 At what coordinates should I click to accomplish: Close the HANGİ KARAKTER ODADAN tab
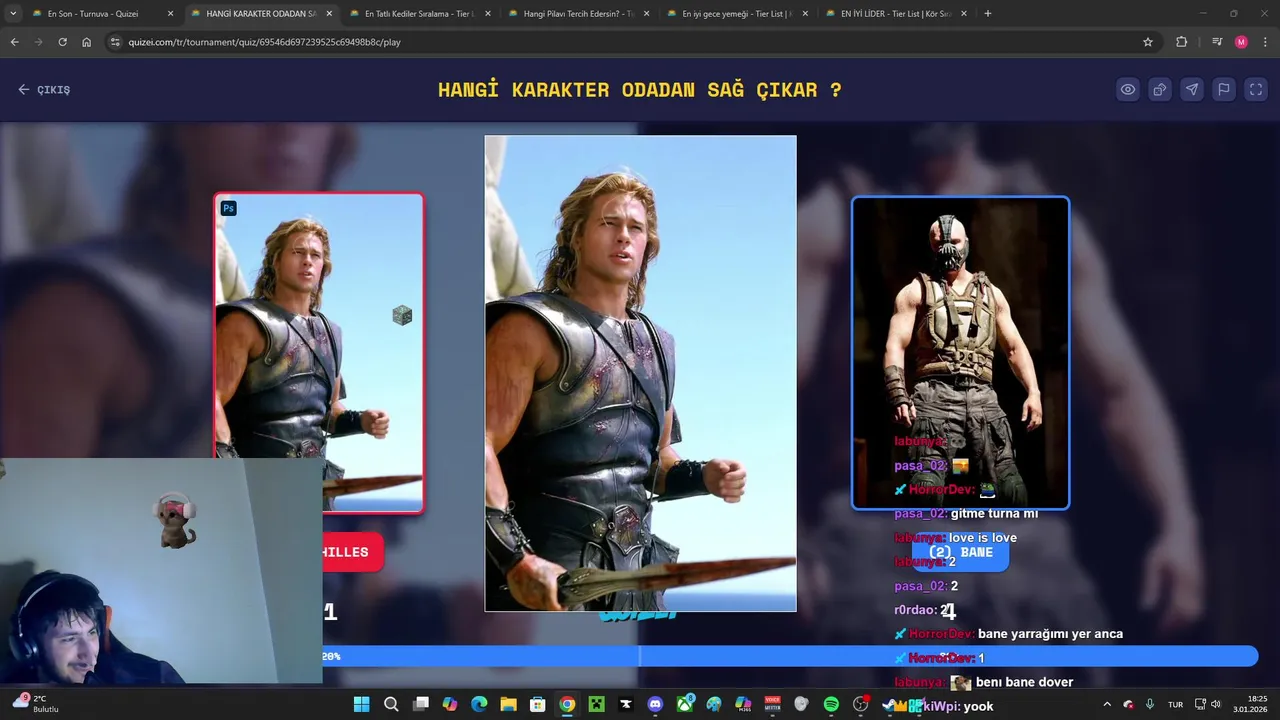pyautogui.click(x=329, y=14)
